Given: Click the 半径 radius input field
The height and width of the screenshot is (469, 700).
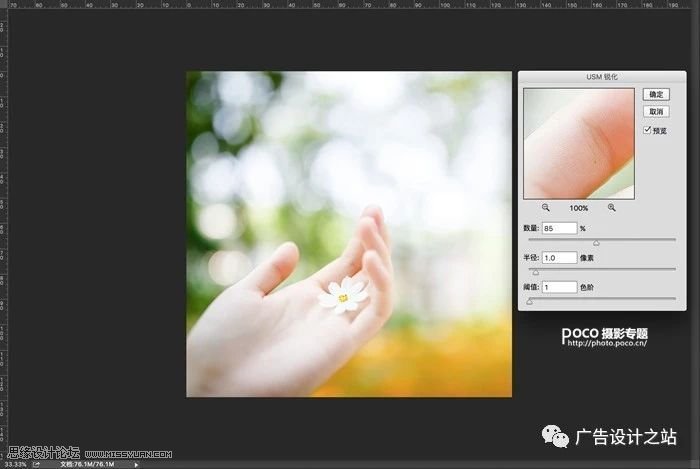Looking at the screenshot, I should point(560,257).
